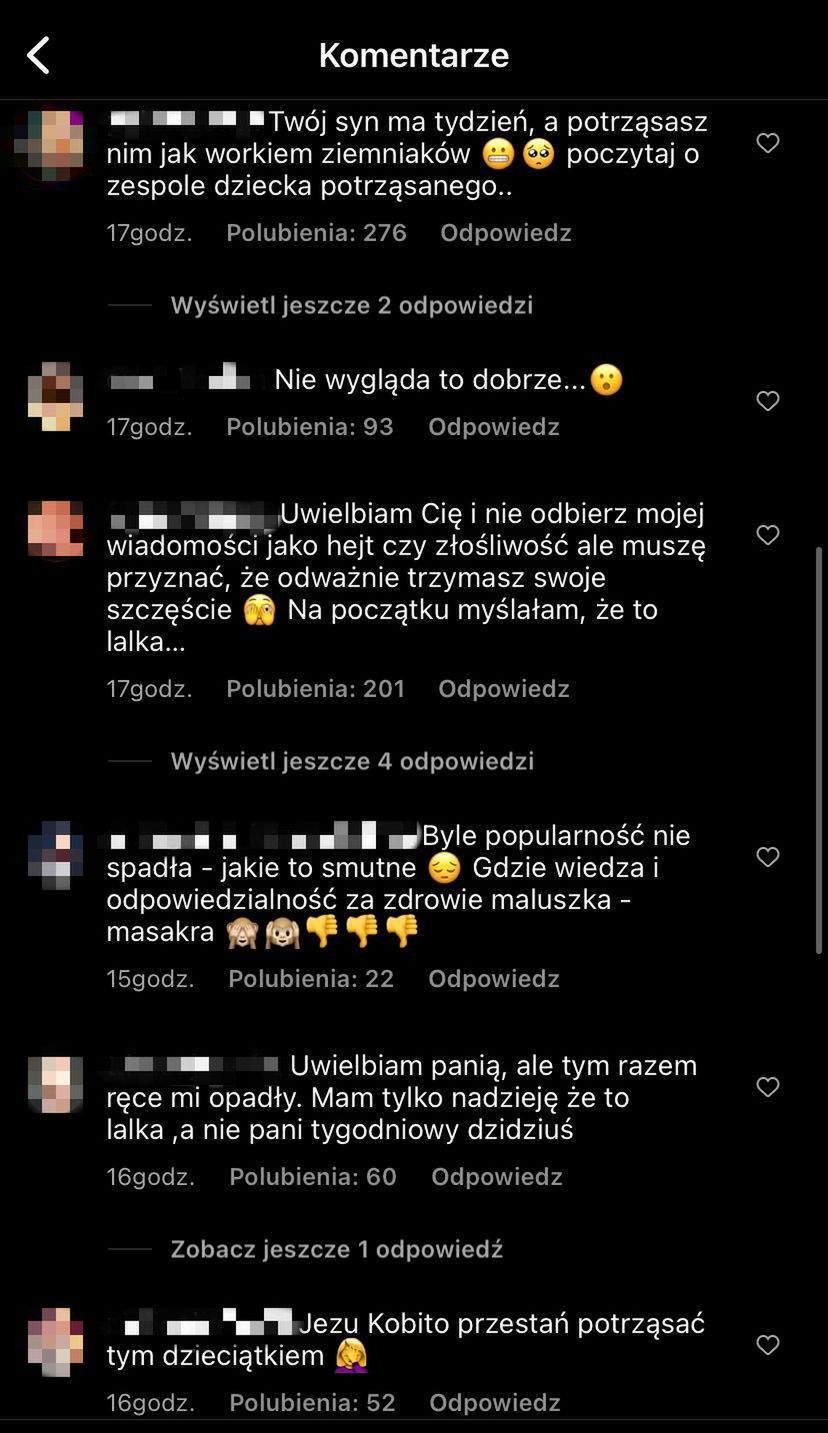
Task: Reply to the comment with 93 likes
Action: pos(493,427)
